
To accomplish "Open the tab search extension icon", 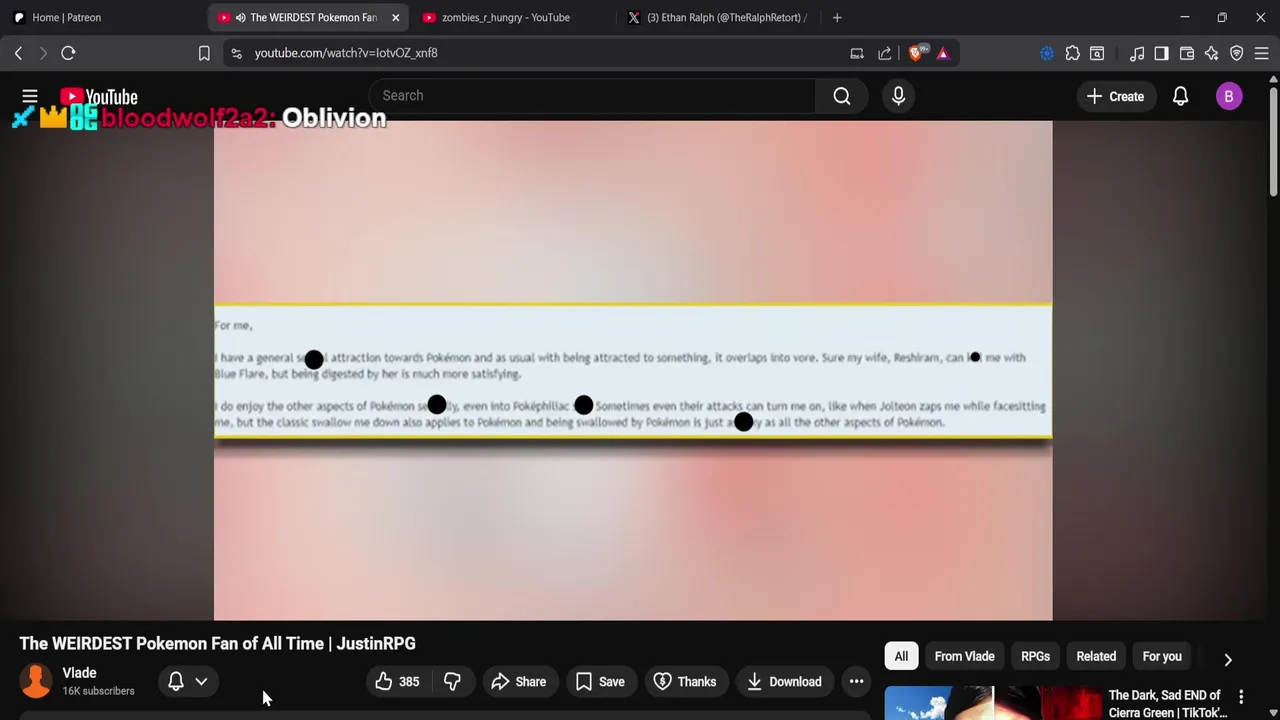I will 1097,53.
